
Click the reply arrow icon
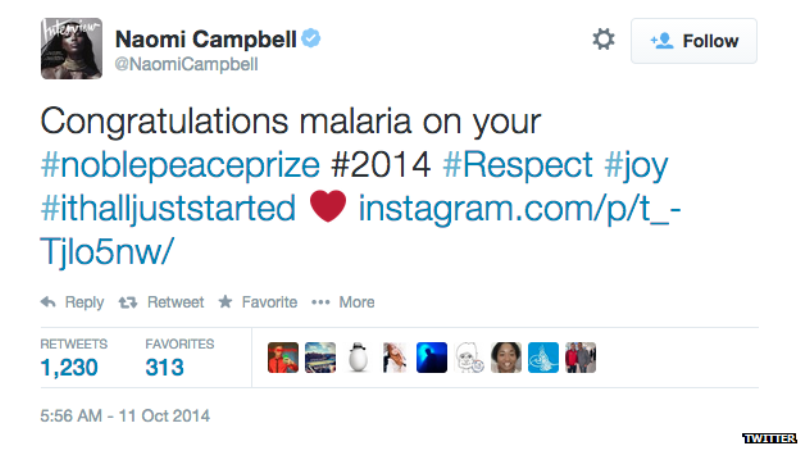click(48, 302)
